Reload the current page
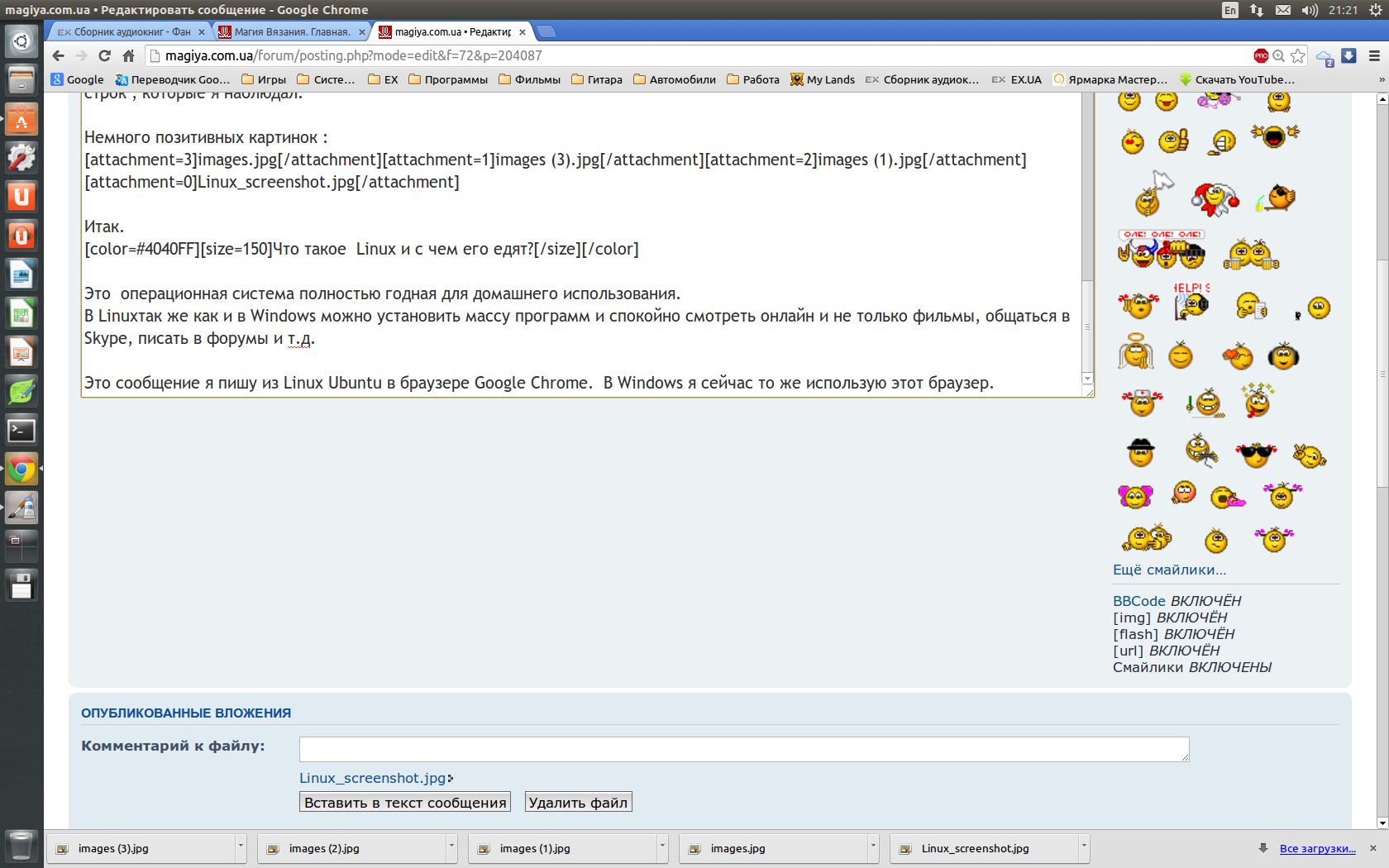 coord(104,55)
